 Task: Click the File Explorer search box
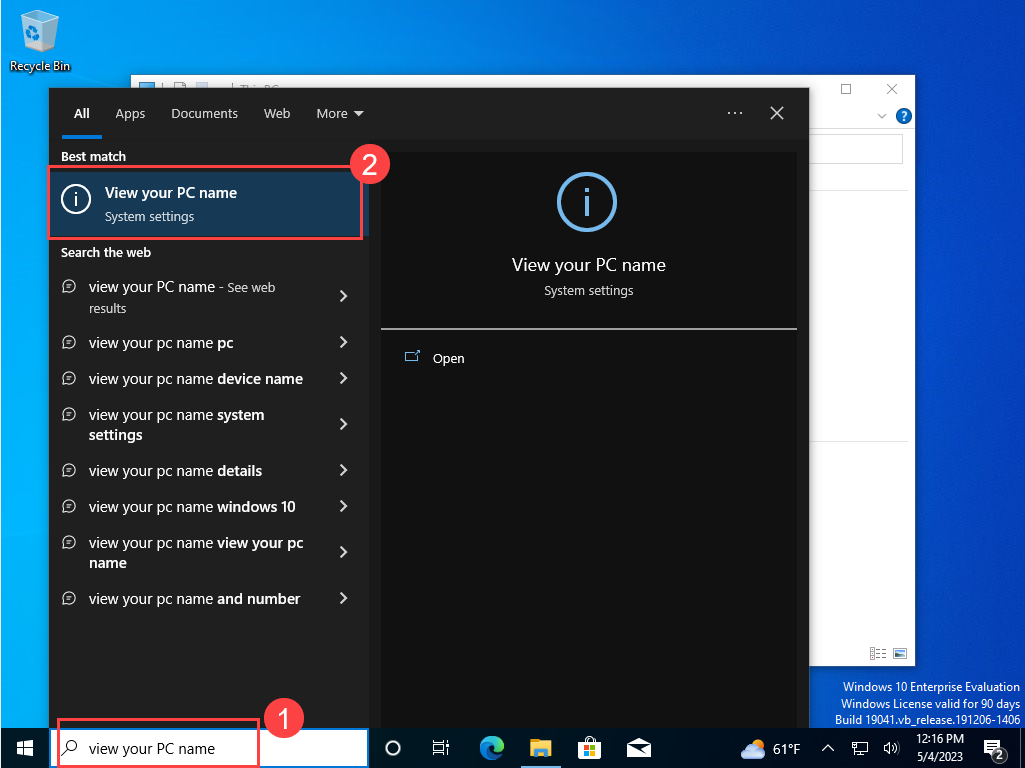point(856,150)
